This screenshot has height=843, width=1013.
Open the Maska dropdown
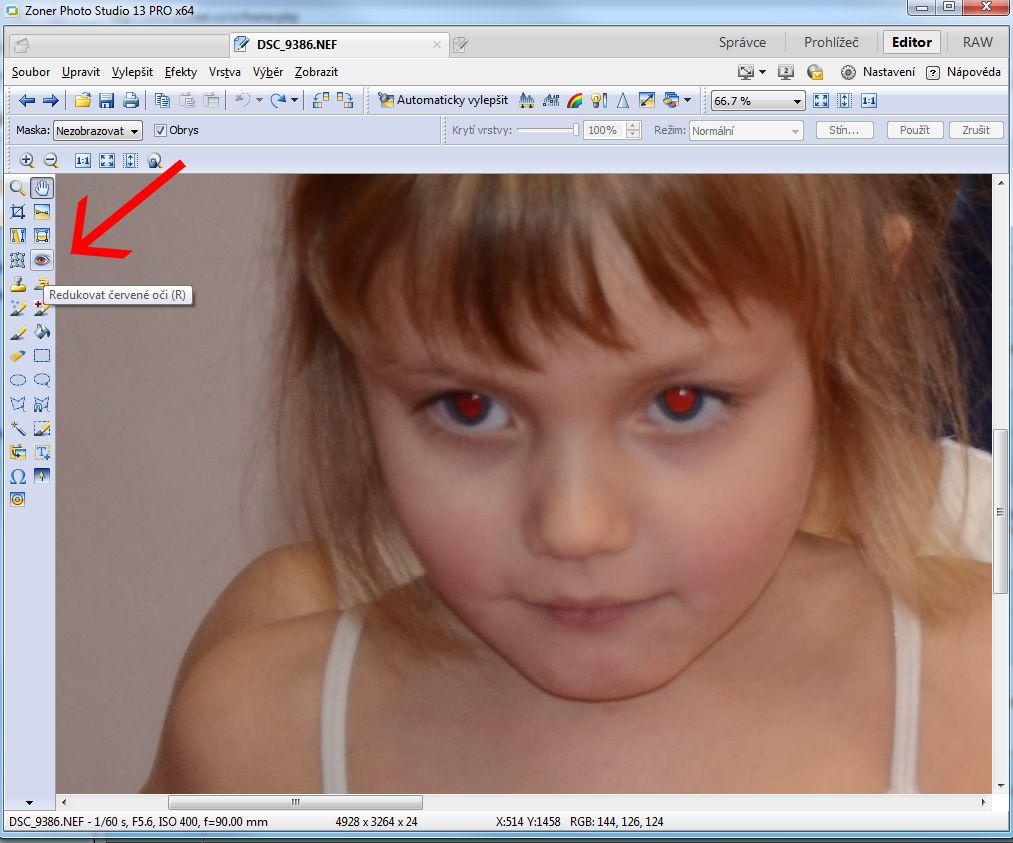pyautogui.click(x=98, y=130)
